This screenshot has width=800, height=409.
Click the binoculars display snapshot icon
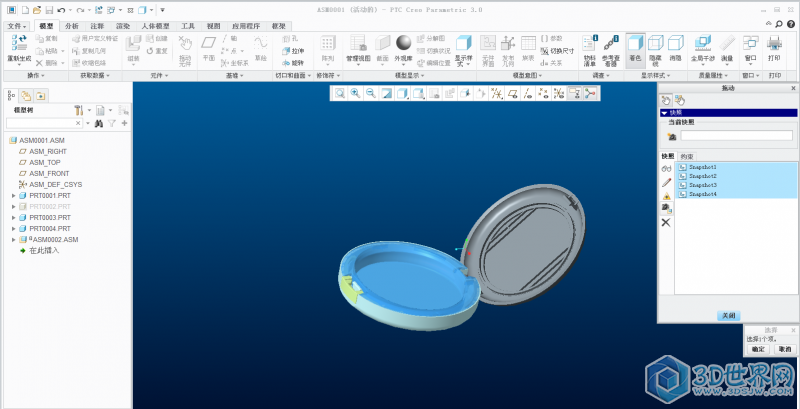pos(666,168)
